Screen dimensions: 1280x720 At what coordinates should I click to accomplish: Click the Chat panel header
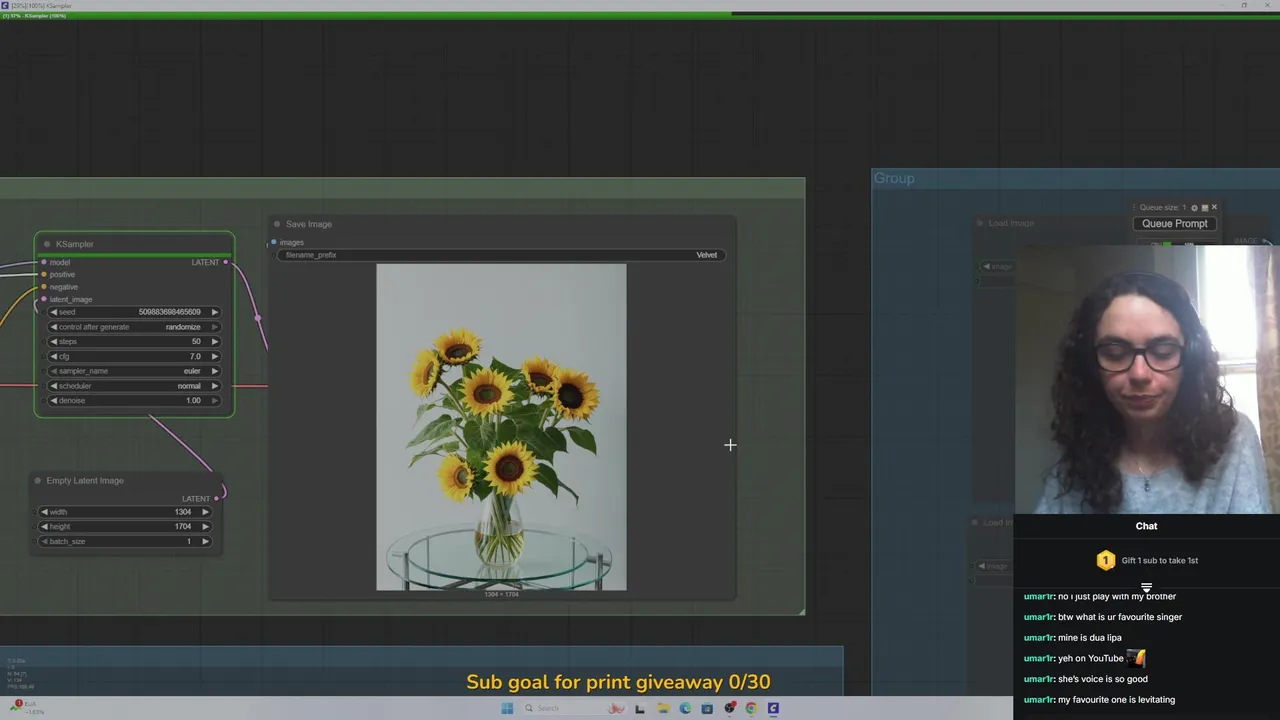[1146, 526]
